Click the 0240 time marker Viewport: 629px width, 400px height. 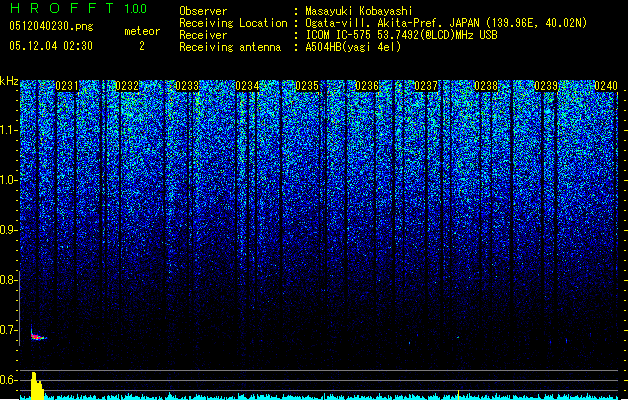(x=606, y=86)
